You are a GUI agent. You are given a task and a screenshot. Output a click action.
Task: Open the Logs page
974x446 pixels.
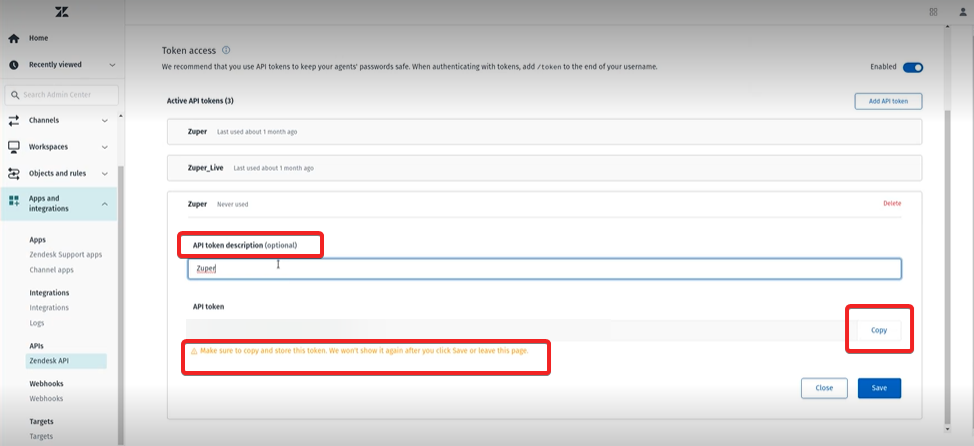[x=37, y=324]
